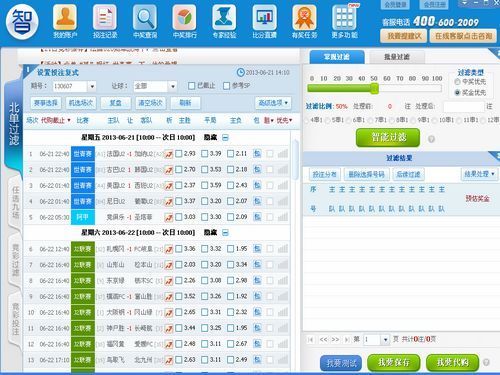Image resolution: width=500 pixels, height=375 pixels.
Task: Check home win 2.93 box in row 1
Action: coord(179,154)
